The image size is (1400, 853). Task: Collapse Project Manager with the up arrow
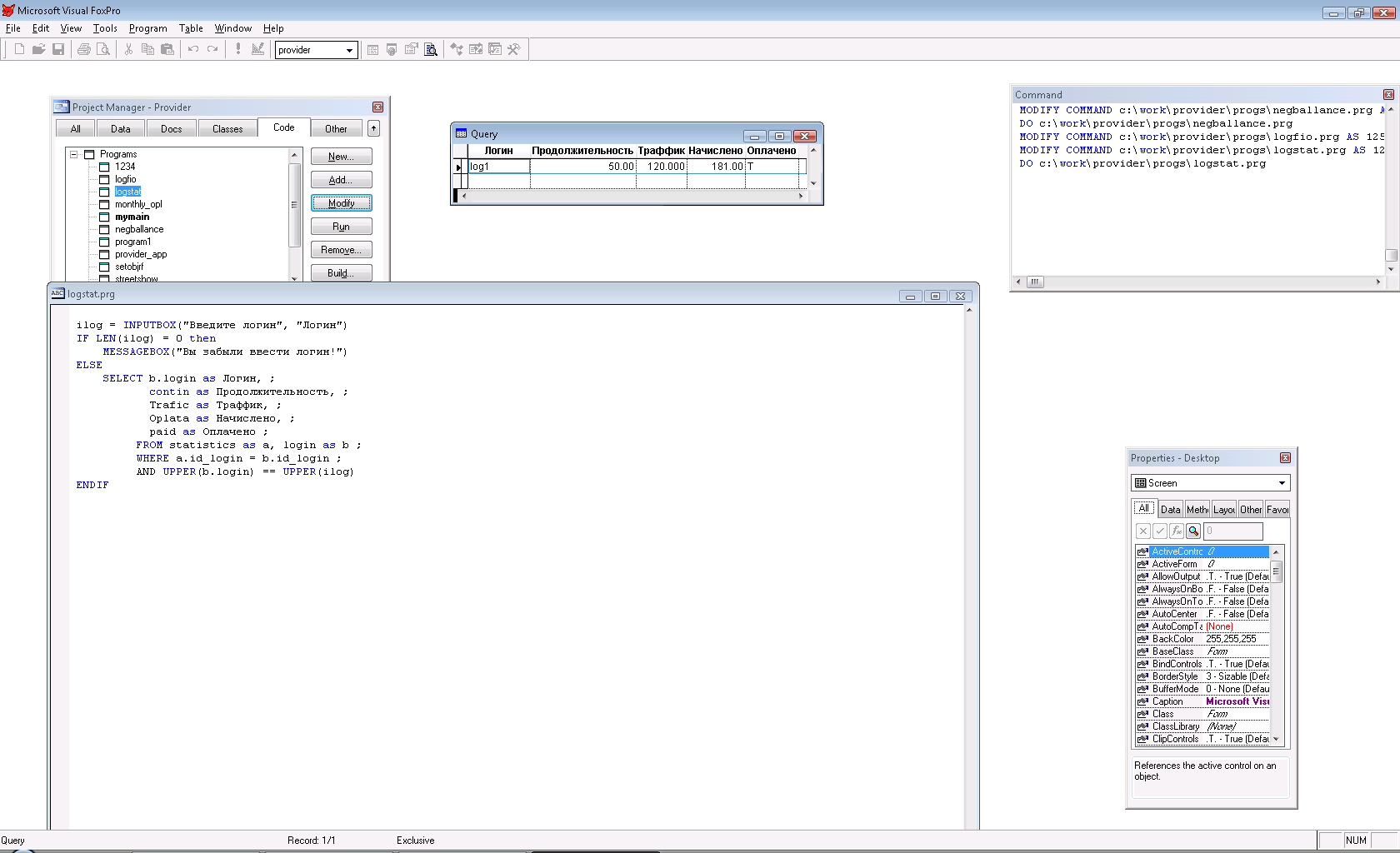point(373,128)
